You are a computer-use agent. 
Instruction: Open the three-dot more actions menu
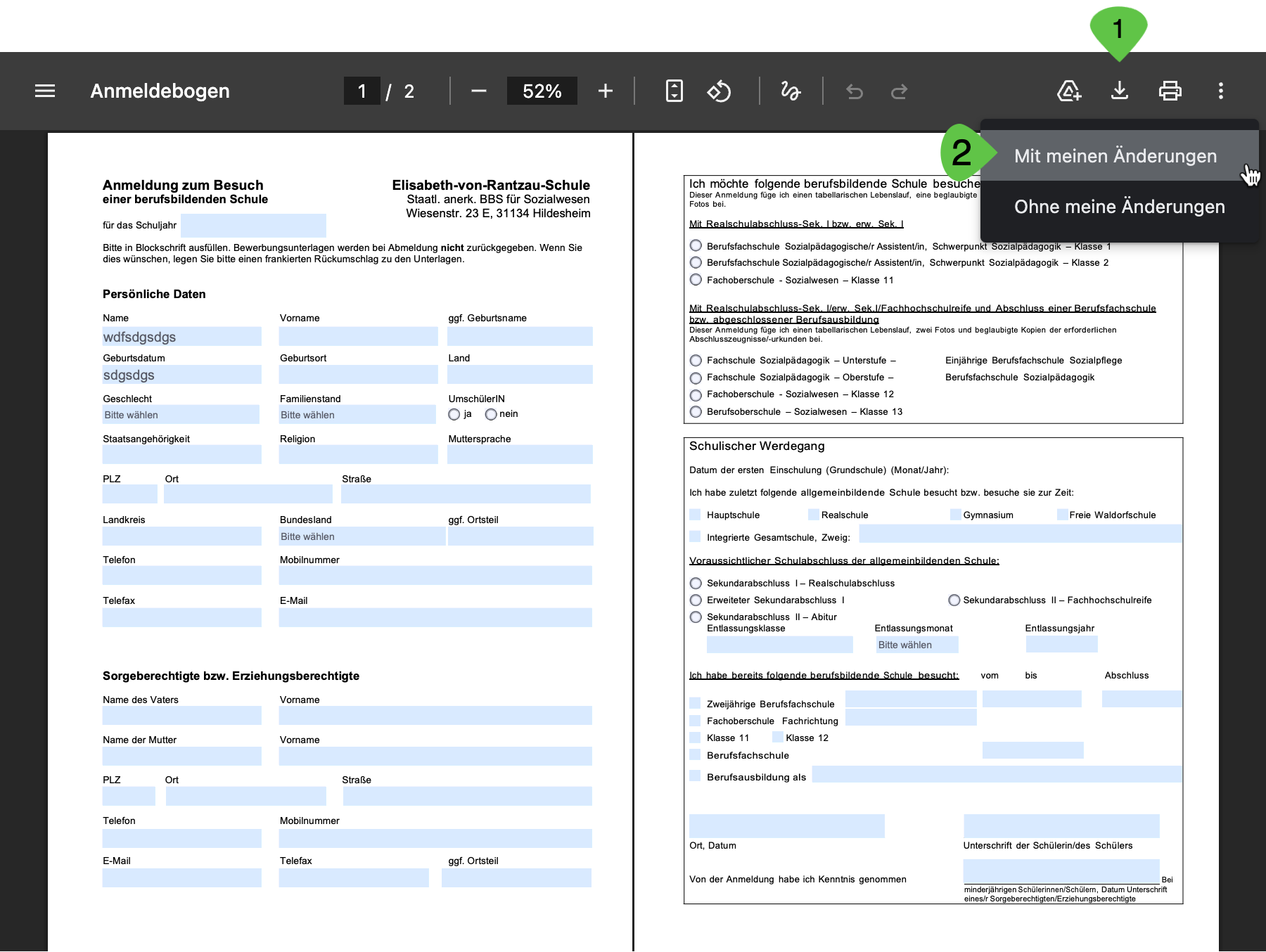click(1221, 91)
